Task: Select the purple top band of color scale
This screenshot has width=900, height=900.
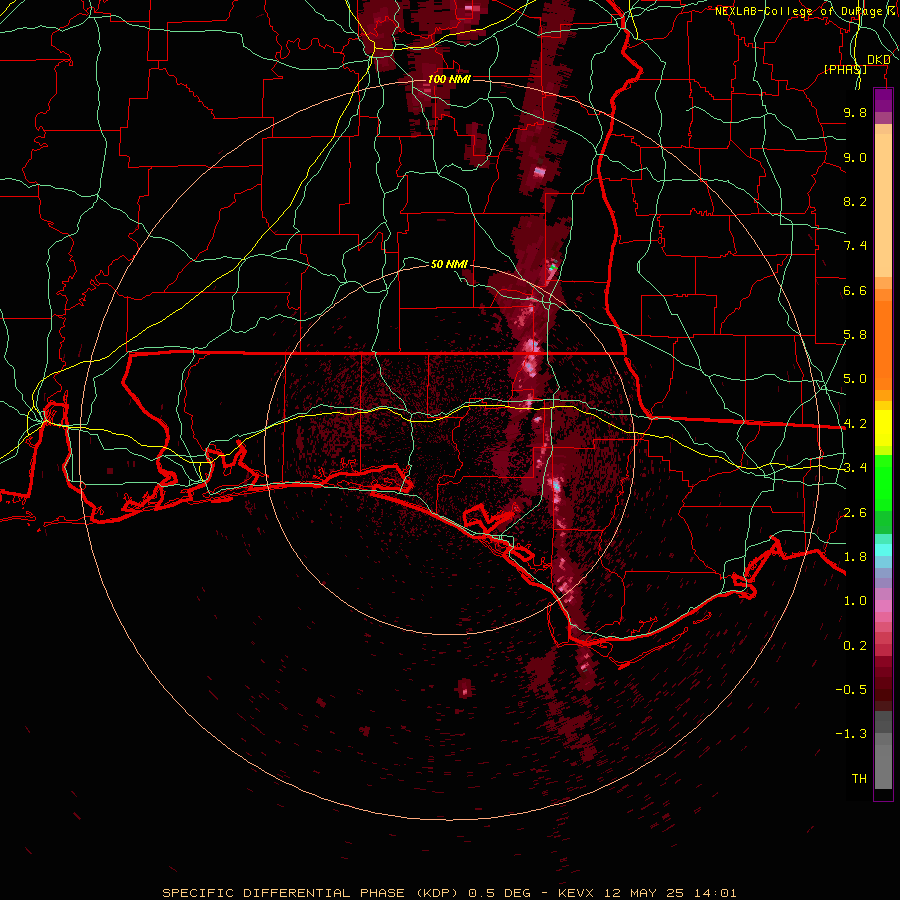Action: click(883, 100)
